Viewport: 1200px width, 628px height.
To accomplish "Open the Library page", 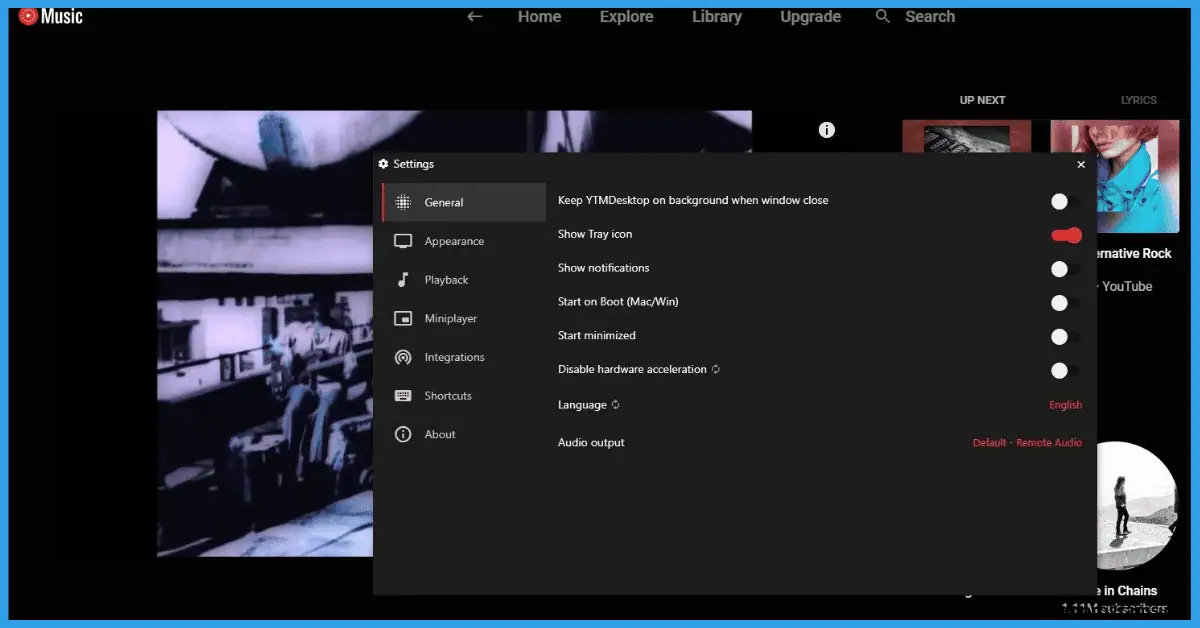I will (717, 17).
